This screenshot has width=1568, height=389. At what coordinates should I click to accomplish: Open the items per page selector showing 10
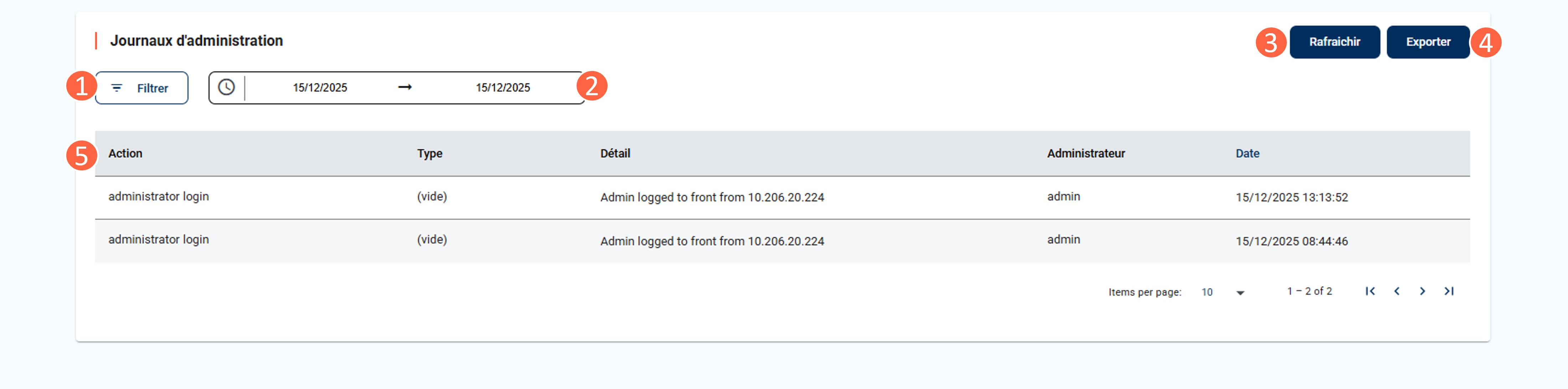pyautogui.click(x=1208, y=292)
